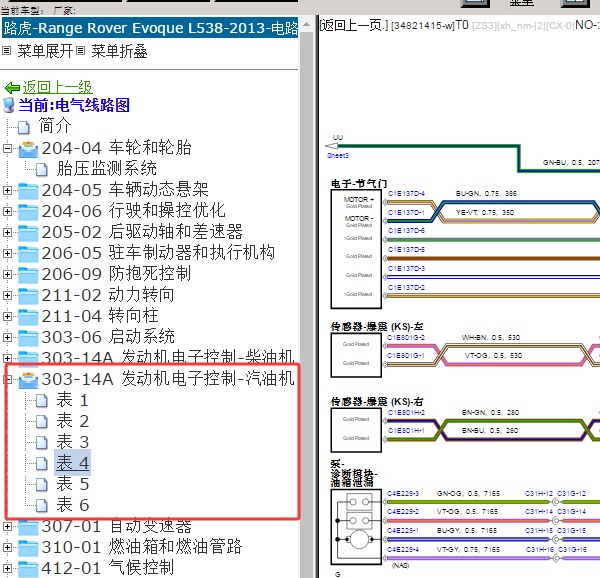
Task: Click the UU off-page arrow symbol
Action: (x=331, y=146)
